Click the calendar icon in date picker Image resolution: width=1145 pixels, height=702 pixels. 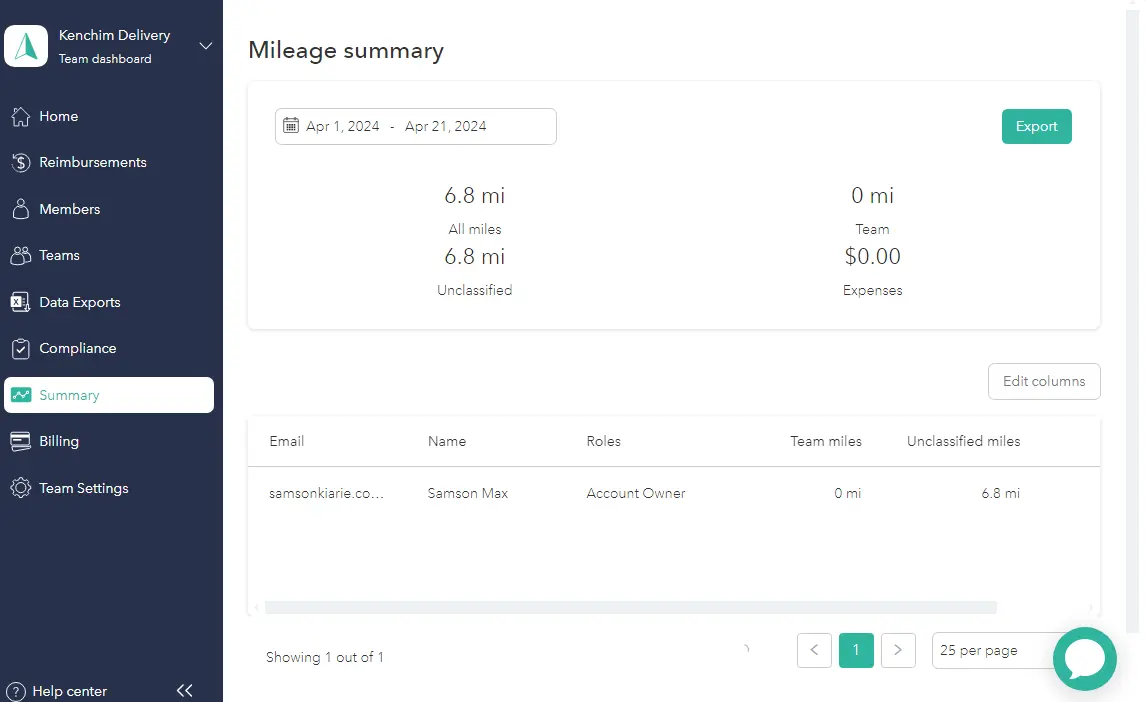coord(292,125)
